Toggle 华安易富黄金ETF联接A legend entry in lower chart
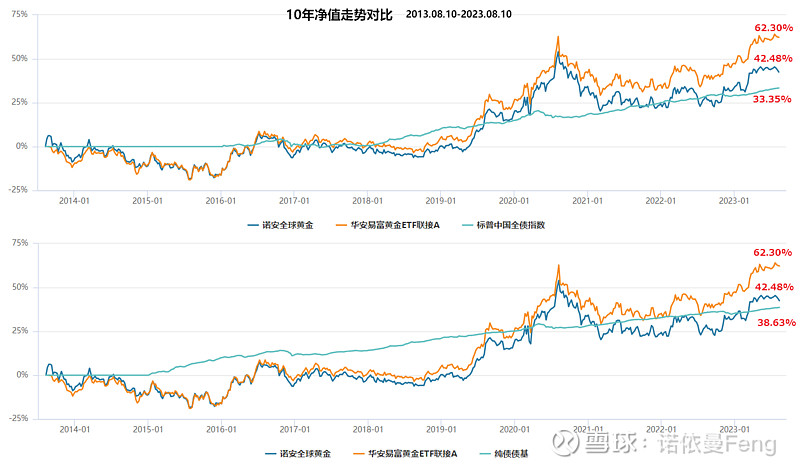Viewport: 800px width, 468px height. coord(405,453)
